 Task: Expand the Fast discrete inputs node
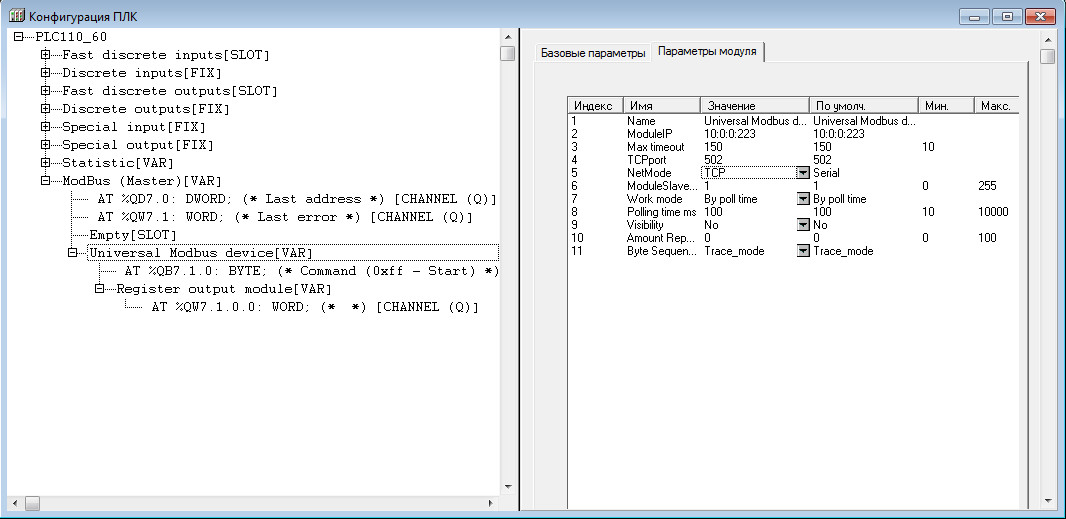(46, 55)
